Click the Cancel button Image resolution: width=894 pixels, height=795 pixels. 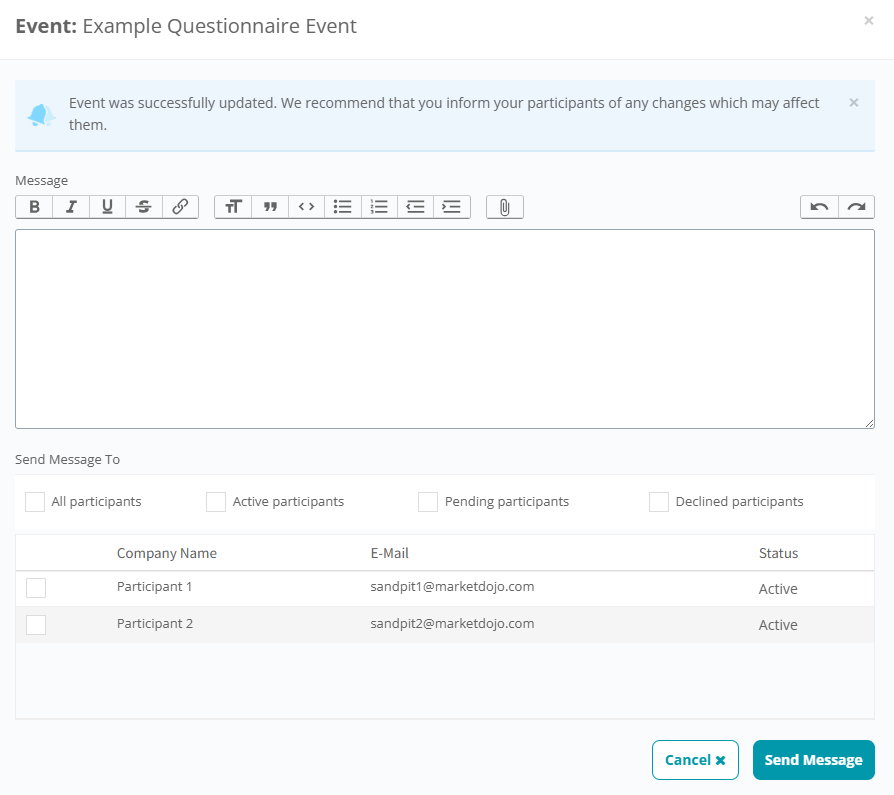(695, 760)
